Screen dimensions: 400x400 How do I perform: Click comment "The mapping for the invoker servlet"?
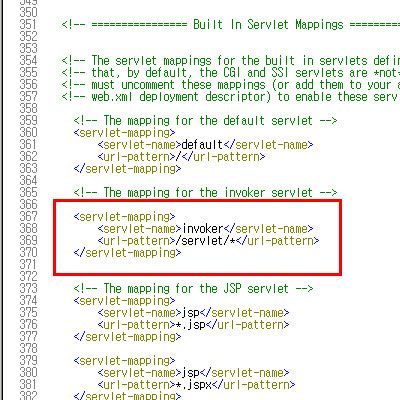coord(206,193)
